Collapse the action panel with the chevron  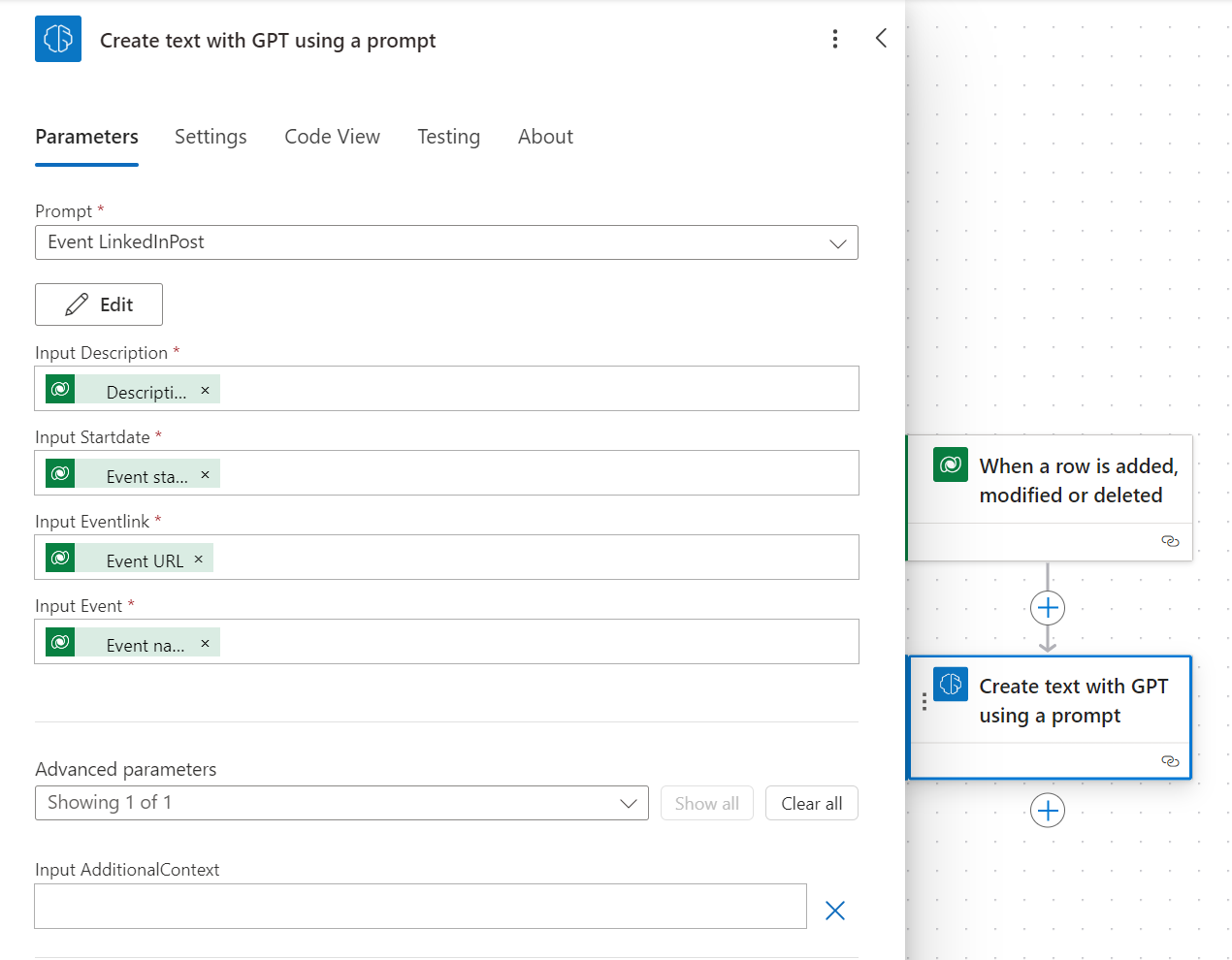881,38
